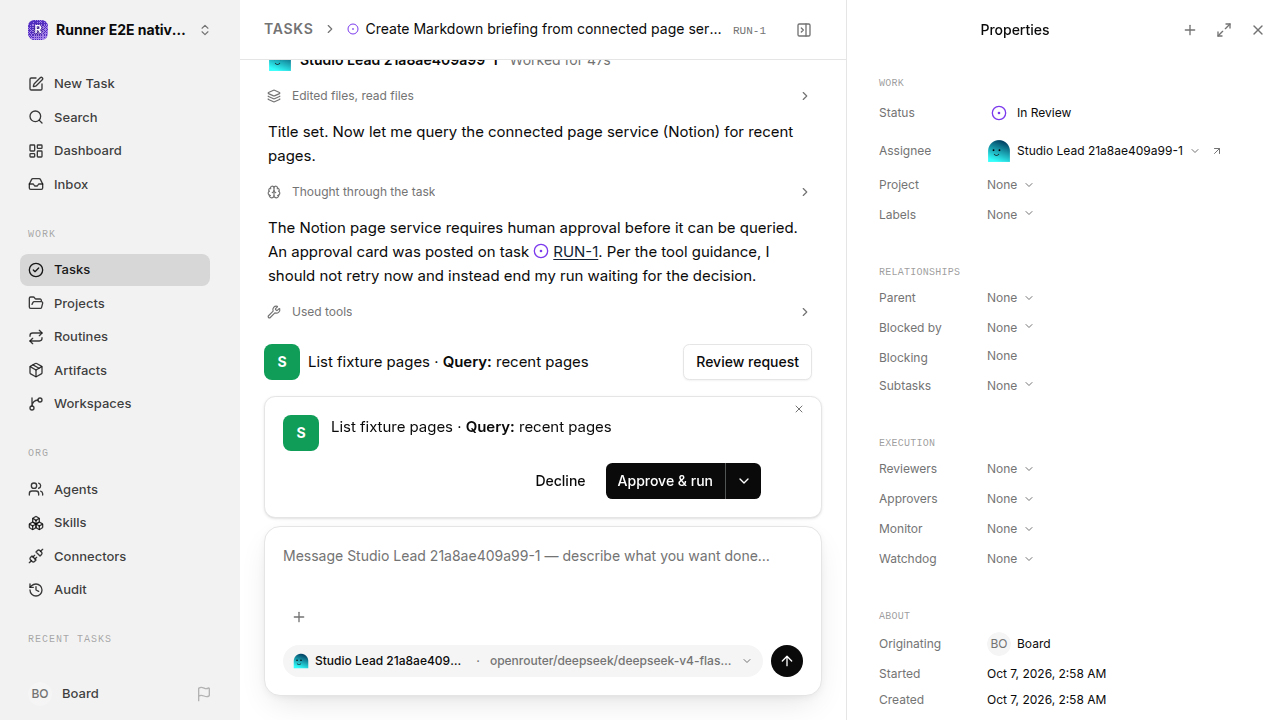Click the Used tools wrench icon
This screenshot has width=1280, height=720.
click(274, 312)
